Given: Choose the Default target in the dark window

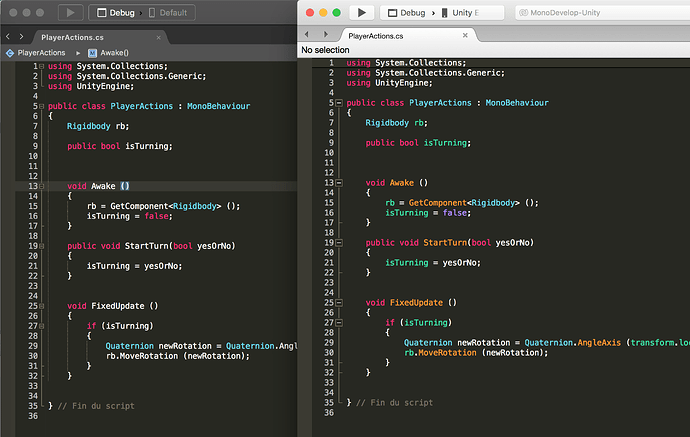Looking at the screenshot, I should point(168,13).
